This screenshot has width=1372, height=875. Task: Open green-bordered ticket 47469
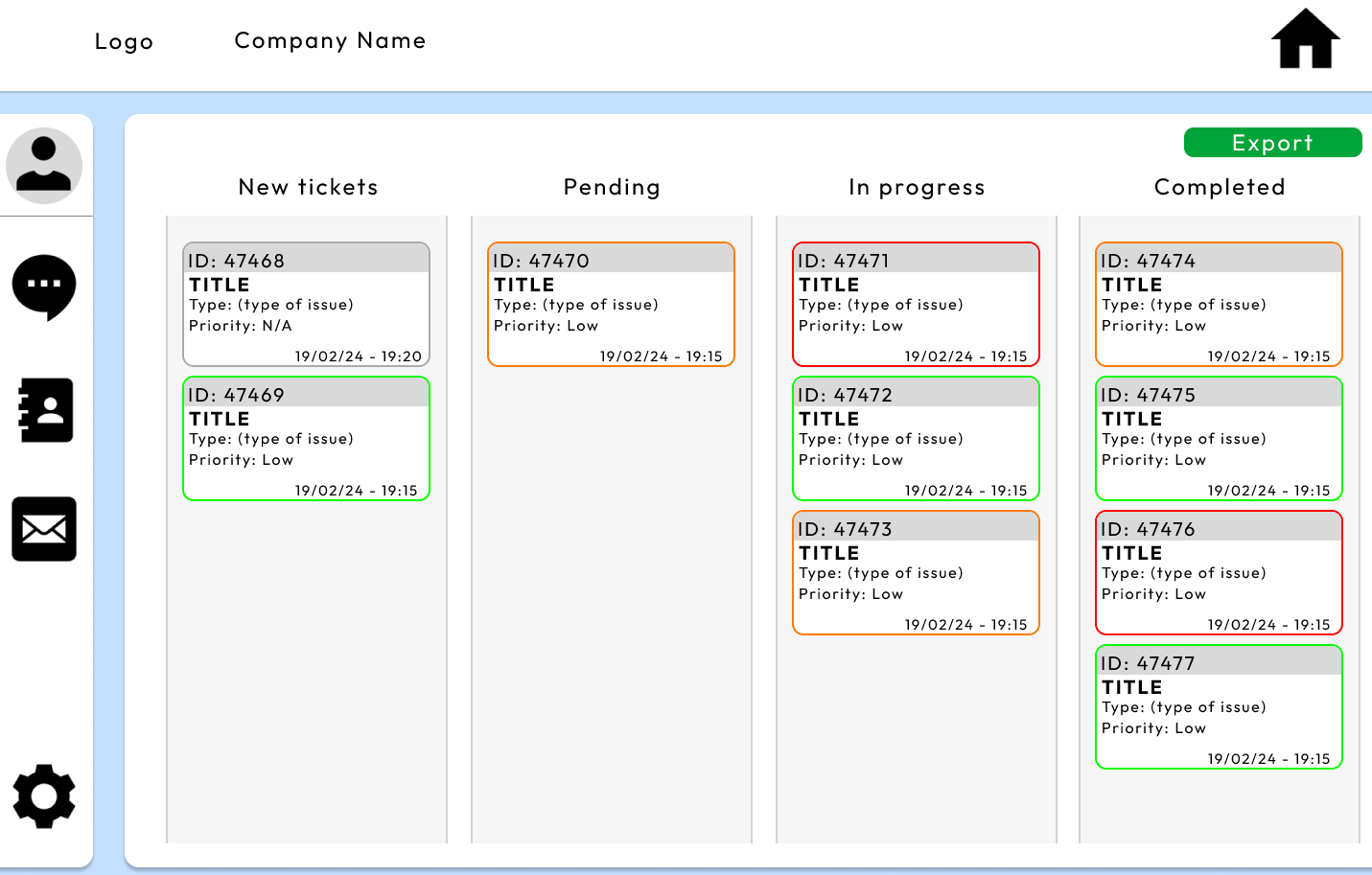tap(306, 438)
